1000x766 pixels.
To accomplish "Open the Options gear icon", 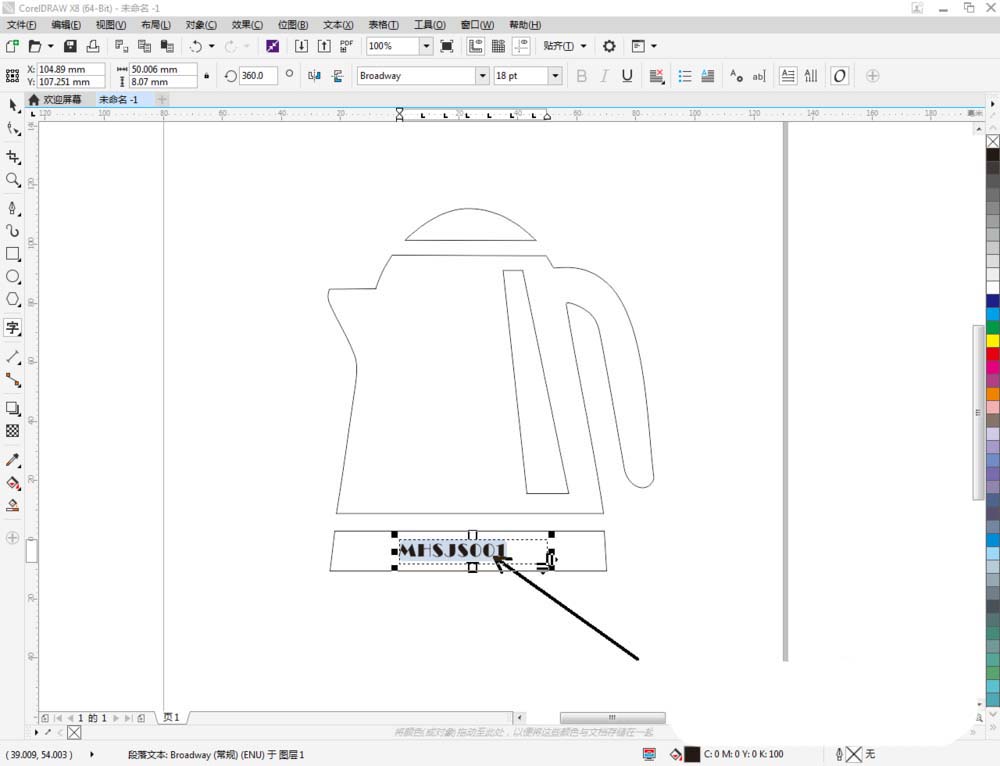I will click(x=609, y=46).
